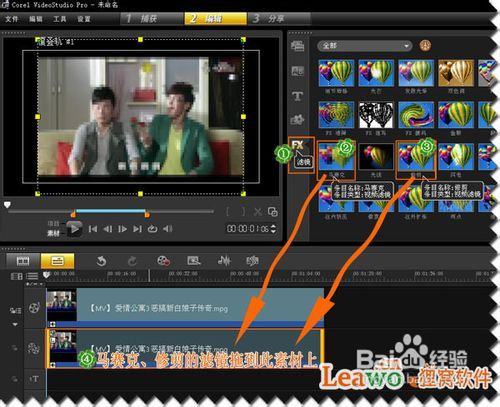Open the auto music icon
500x407 pixels.
pyautogui.click(x=252, y=261)
